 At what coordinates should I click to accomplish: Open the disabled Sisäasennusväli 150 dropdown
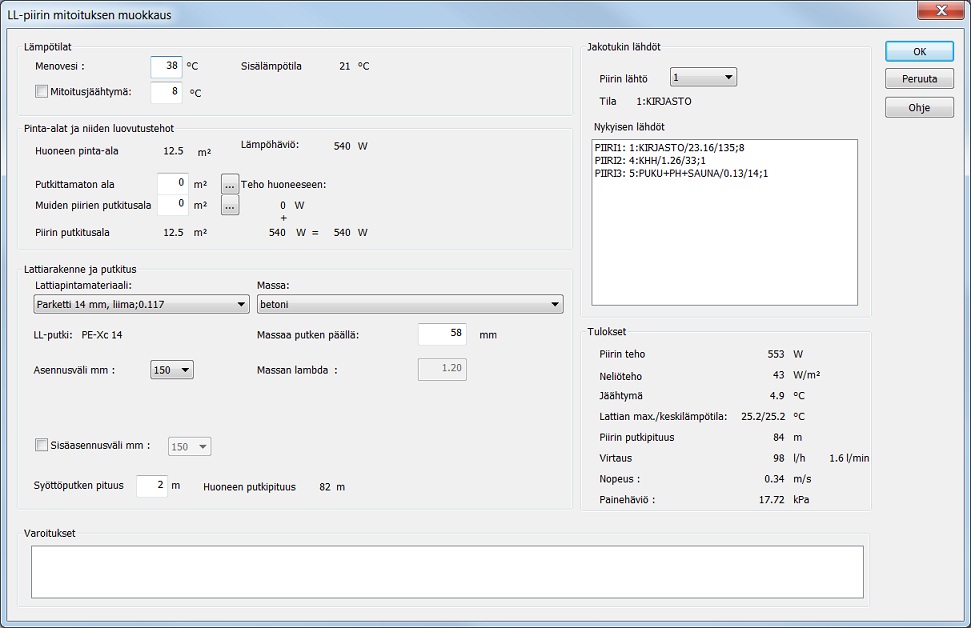189,447
